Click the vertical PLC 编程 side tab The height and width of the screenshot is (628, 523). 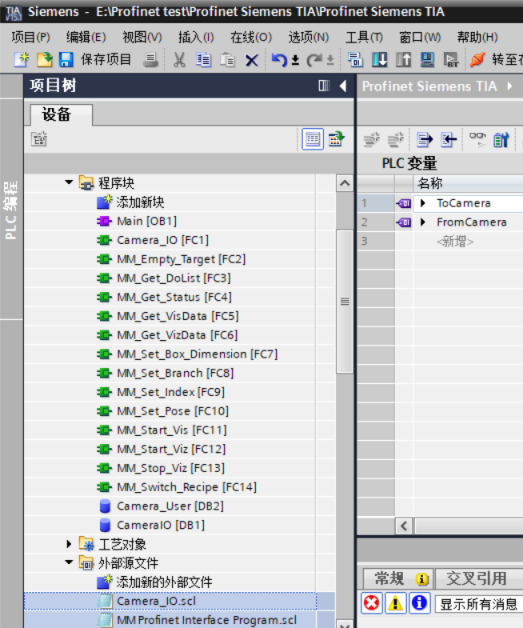(11, 209)
